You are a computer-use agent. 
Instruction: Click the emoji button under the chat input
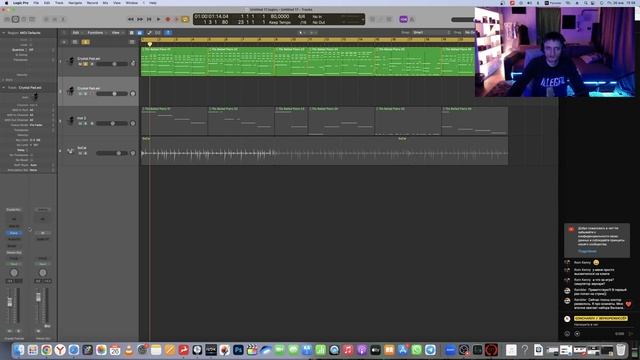pos(567,333)
